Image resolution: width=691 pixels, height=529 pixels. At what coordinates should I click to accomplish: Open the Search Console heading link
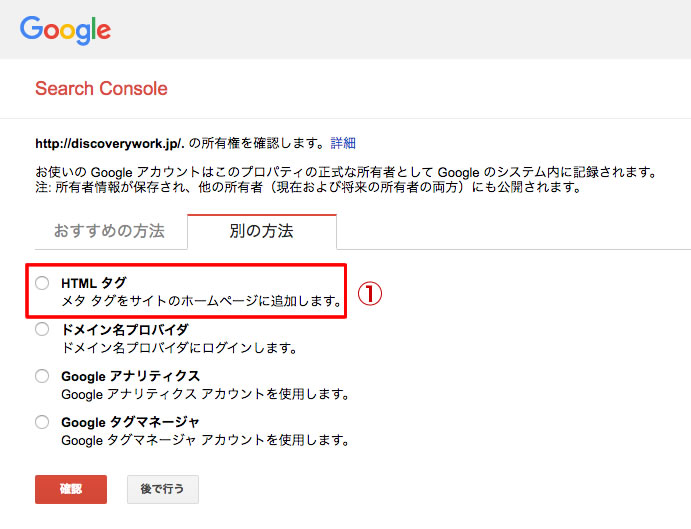point(101,89)
